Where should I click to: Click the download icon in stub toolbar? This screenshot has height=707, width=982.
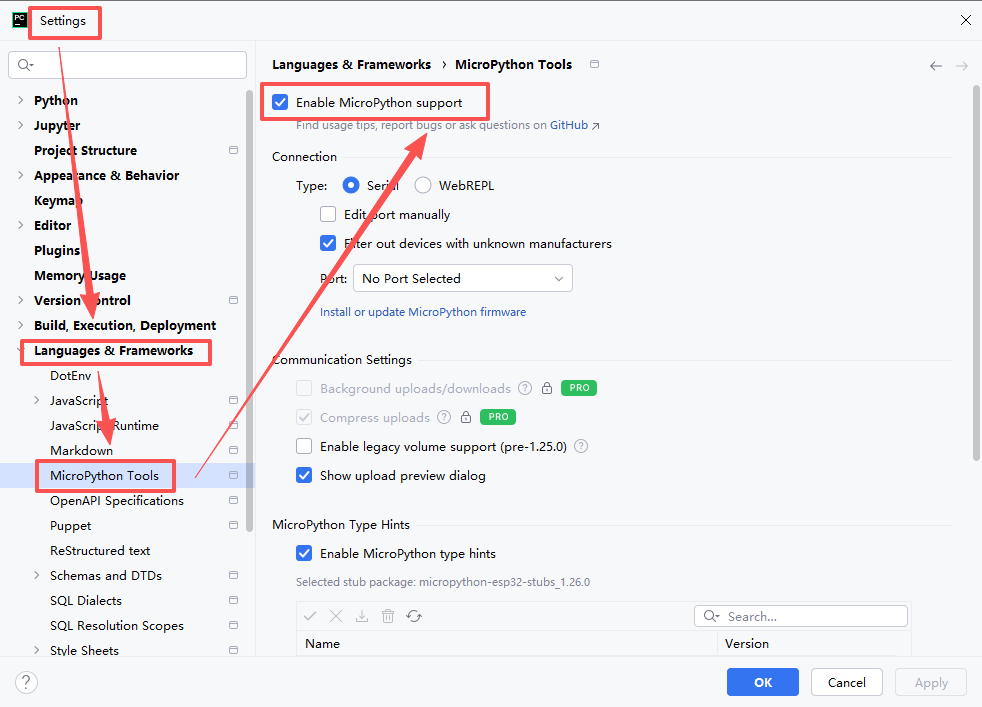click(362, 616)
